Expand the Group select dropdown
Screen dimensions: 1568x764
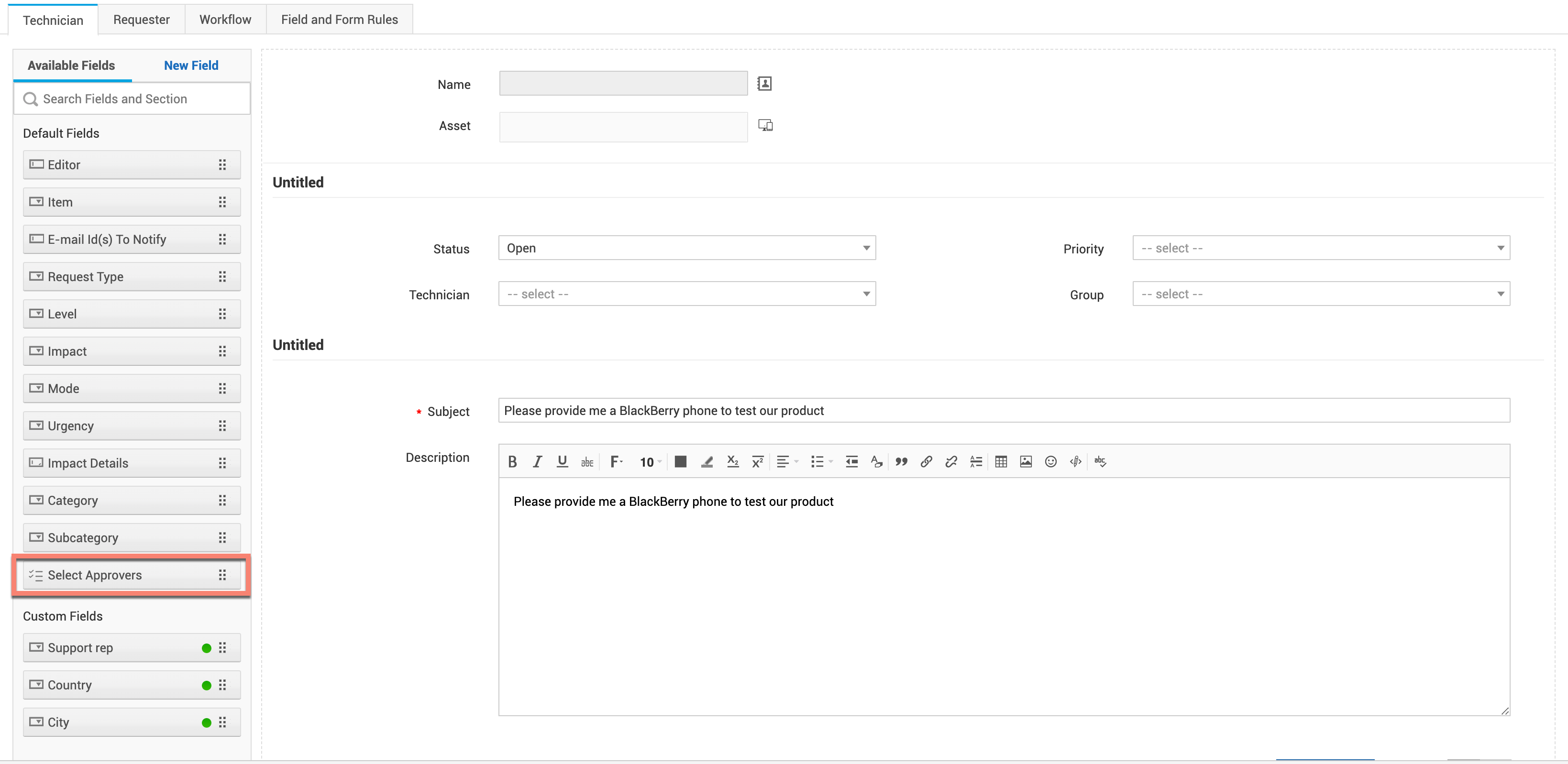1321,295
